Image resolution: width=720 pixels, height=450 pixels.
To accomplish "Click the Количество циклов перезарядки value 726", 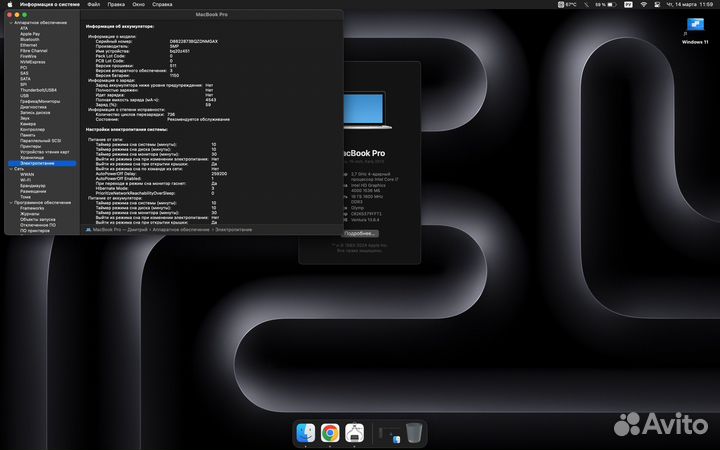I will click(x=171, y=114).
